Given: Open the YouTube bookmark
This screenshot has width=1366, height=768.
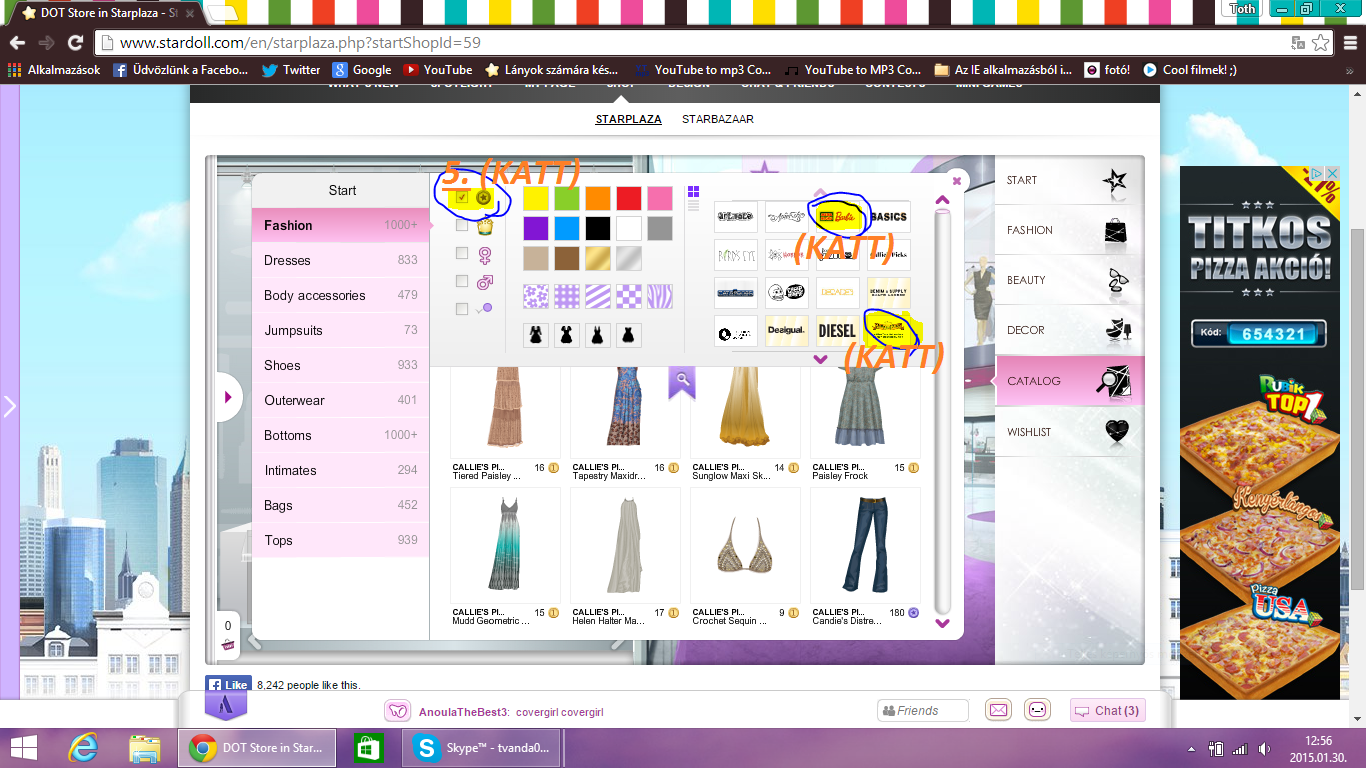Looking at the screenshot, I should coord(438,70).
